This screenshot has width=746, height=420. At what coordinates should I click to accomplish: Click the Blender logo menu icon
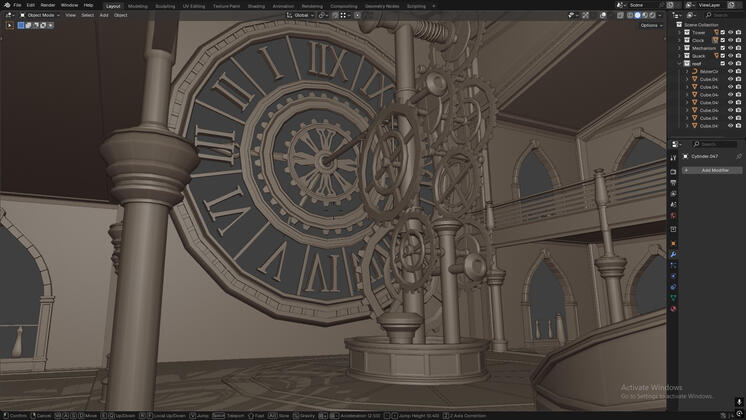click(7, 5)
